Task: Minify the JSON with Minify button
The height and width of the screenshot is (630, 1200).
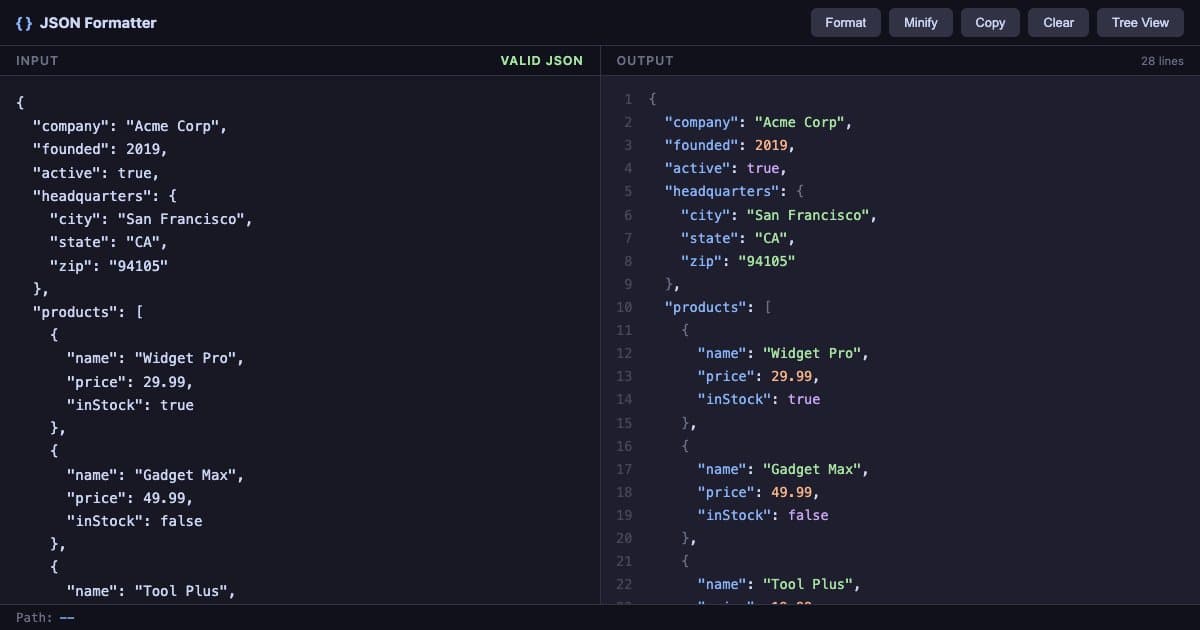Action: [921, 22]
